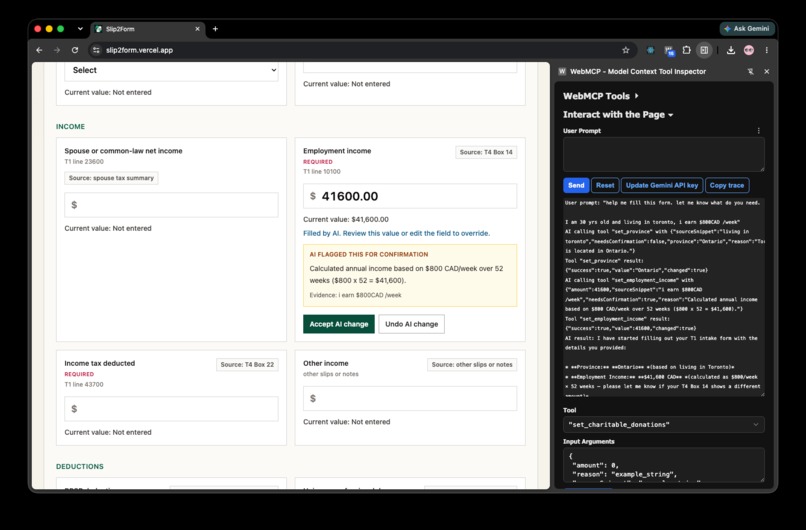806x530 pixels.
Task: Reload the Slip2Form page
Action: 75,50
